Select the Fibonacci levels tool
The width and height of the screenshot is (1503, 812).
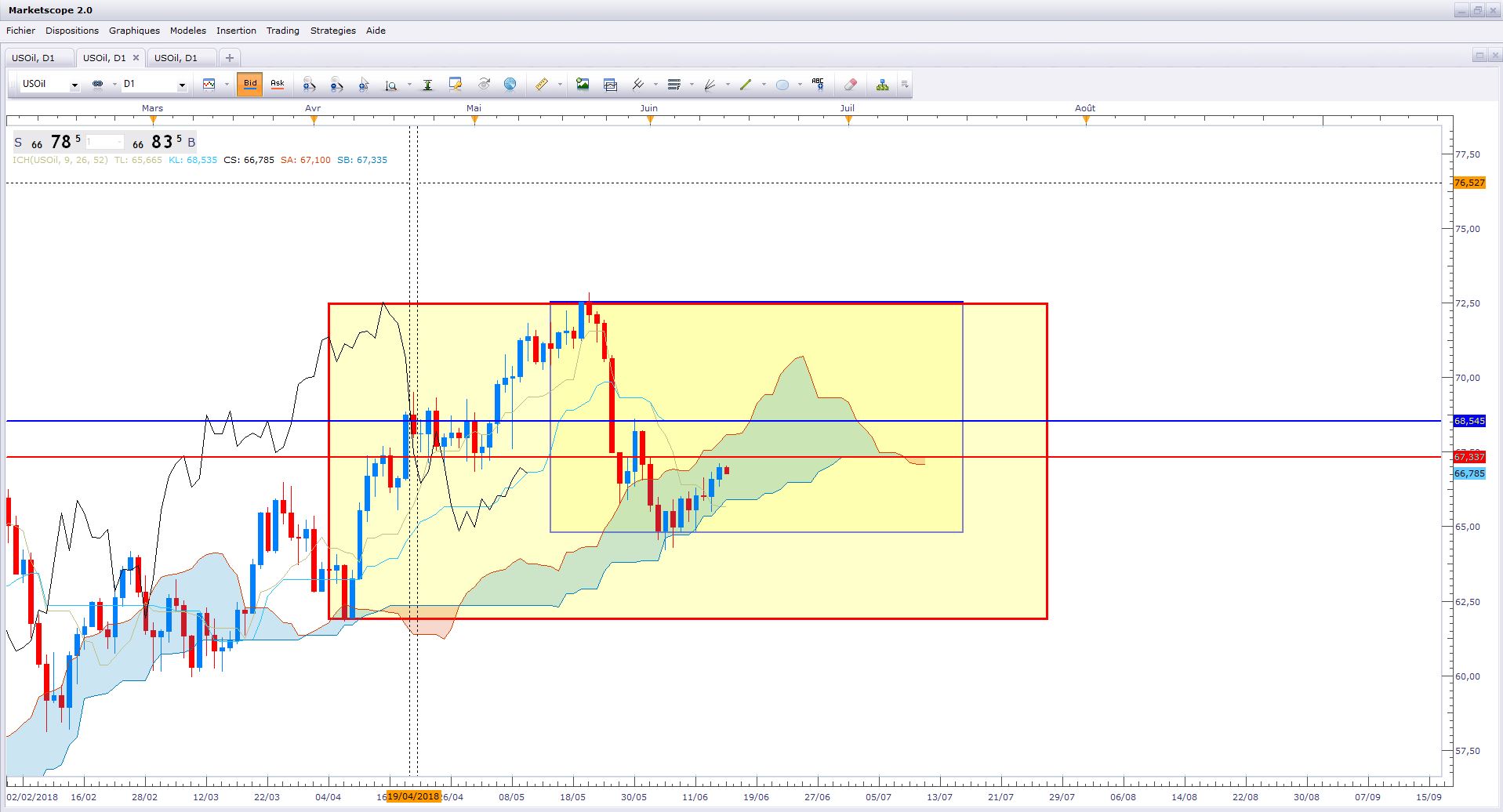pyautogui.click(x=674, y=84)
